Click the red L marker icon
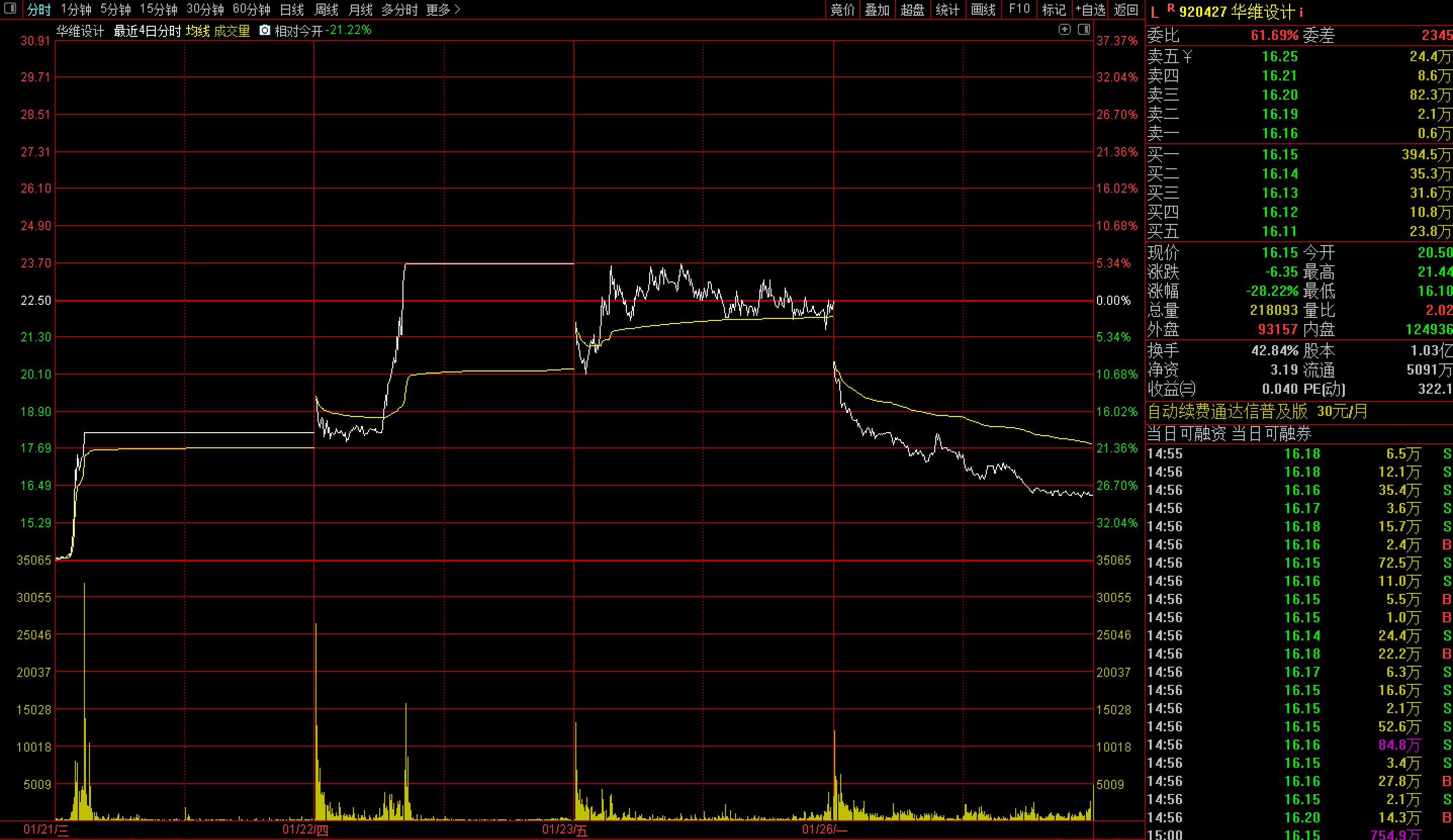1453x840 pixels. (x=1154, y=13)
